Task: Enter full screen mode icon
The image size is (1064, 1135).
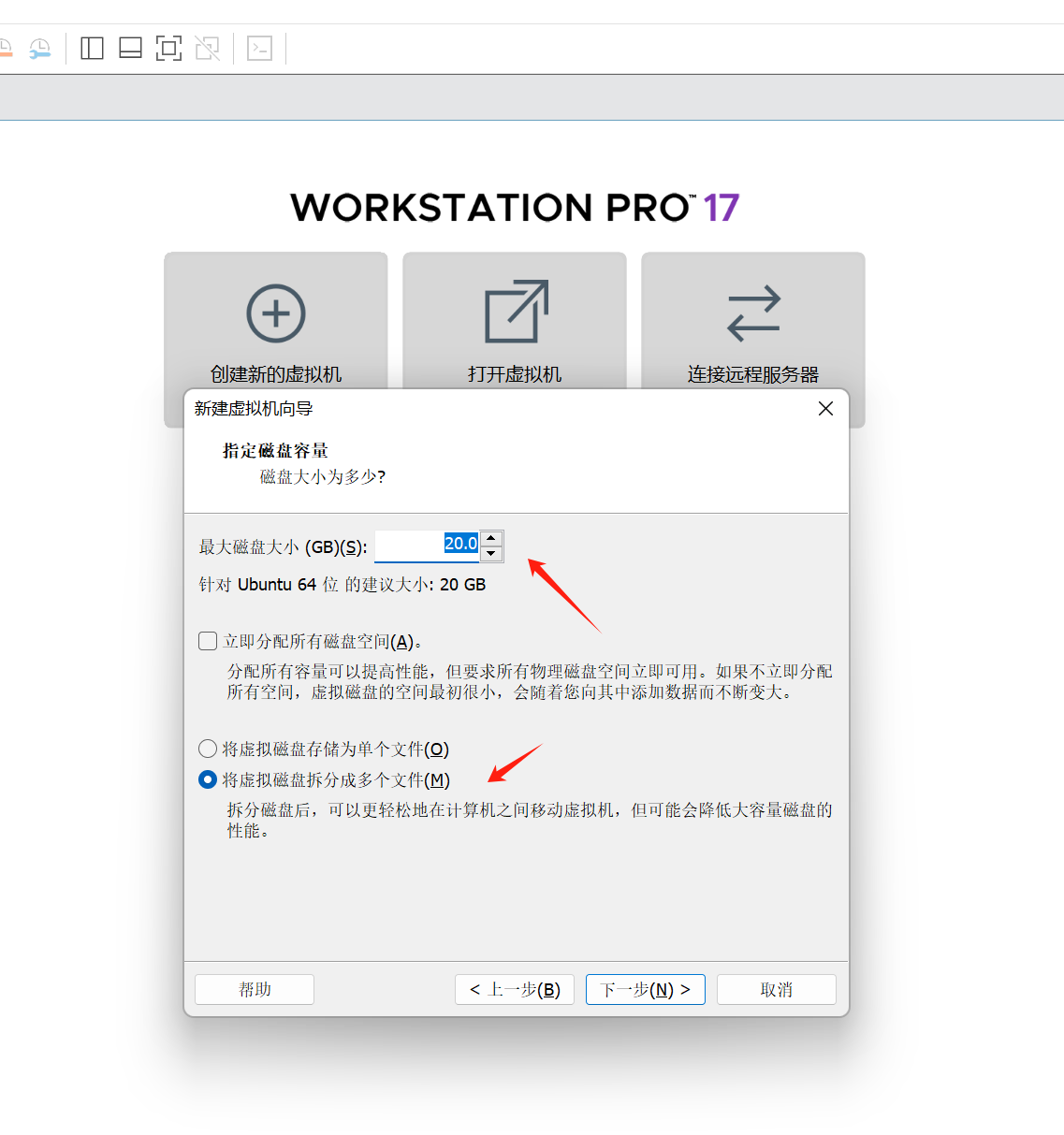Action: tap(168, 48)
